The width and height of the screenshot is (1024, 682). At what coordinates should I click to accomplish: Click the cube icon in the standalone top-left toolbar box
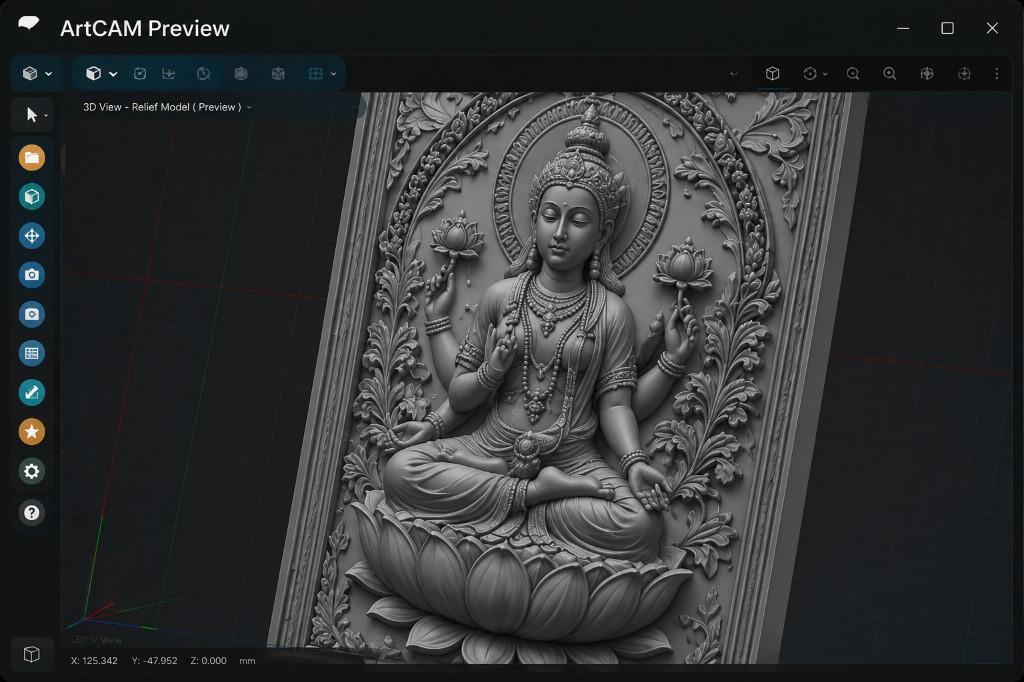pos(29,73)
